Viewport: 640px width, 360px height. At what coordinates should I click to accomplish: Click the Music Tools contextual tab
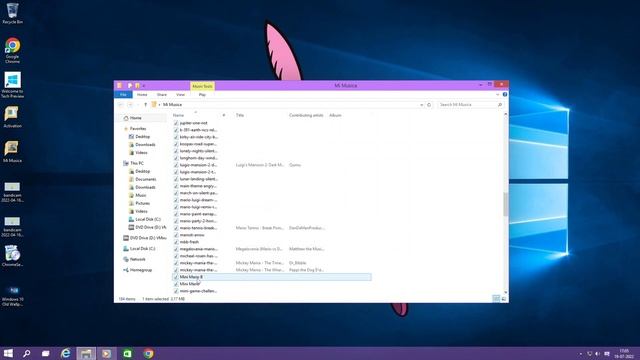202,86
